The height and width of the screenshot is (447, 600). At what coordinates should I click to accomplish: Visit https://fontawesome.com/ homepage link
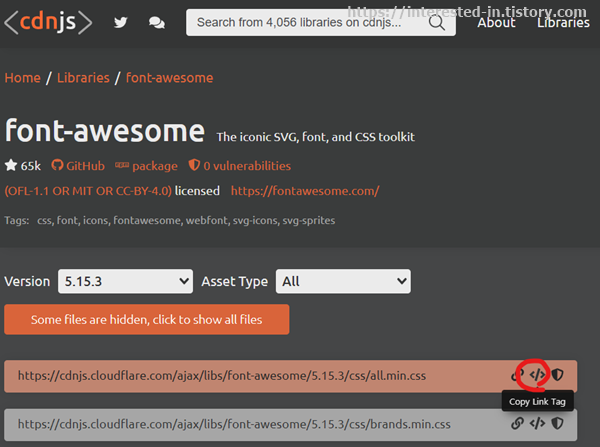click(x=305, y=191)
